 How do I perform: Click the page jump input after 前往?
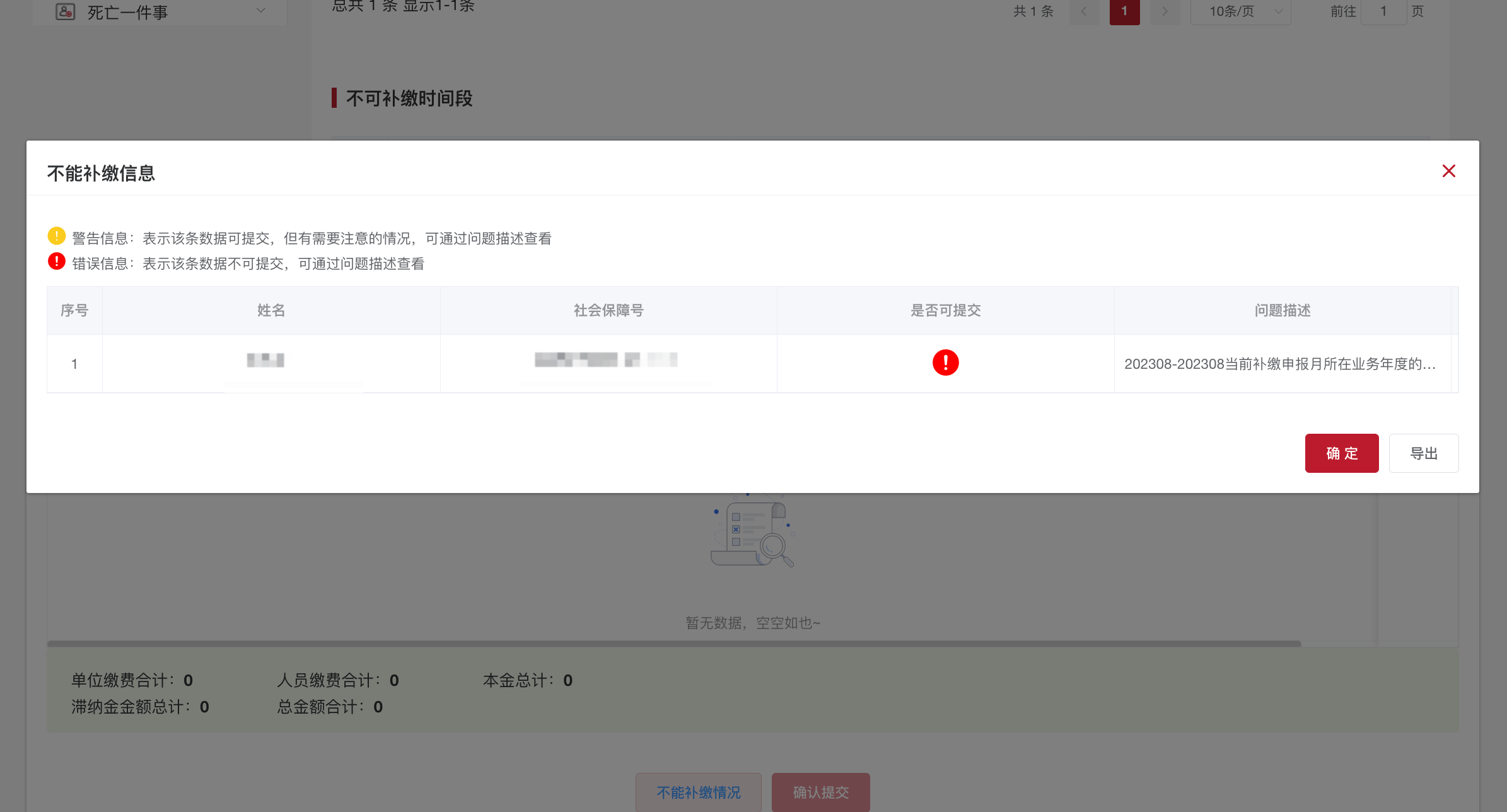click(x=1383, y=11)
